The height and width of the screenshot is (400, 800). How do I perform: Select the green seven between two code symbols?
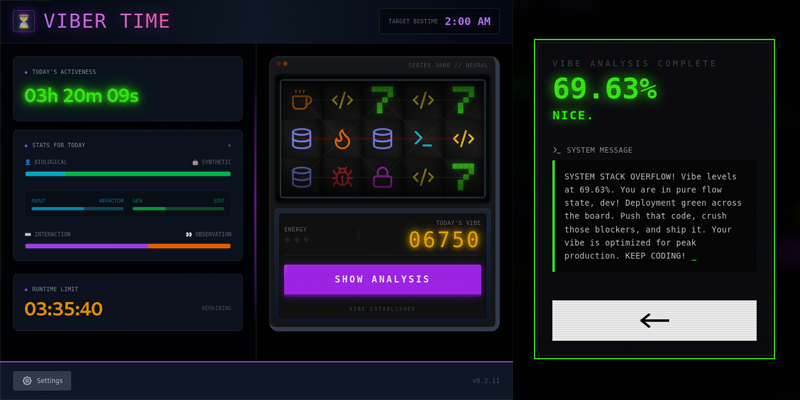coord(382,99)
